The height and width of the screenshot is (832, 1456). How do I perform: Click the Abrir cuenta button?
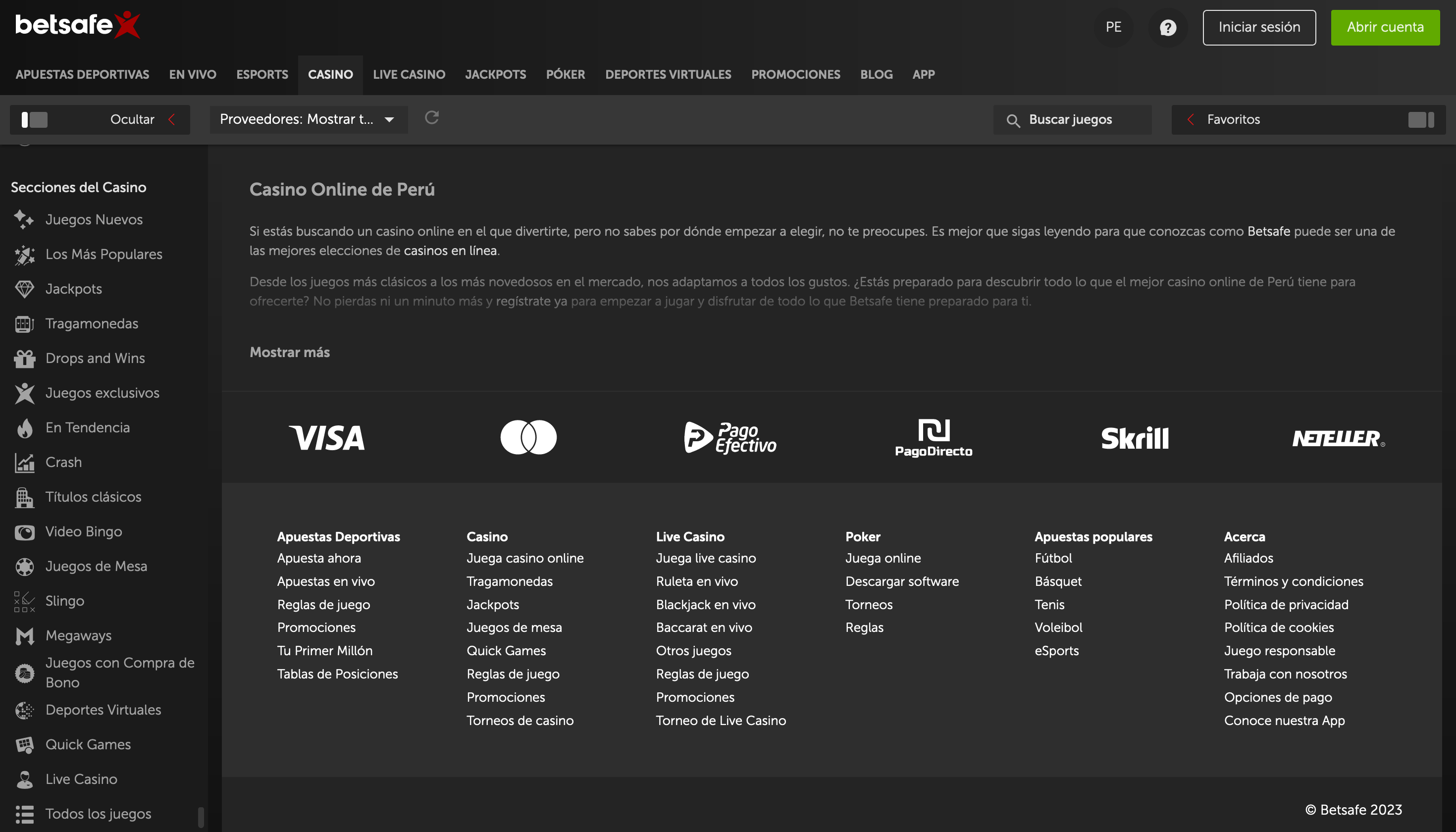(1386, 27)
